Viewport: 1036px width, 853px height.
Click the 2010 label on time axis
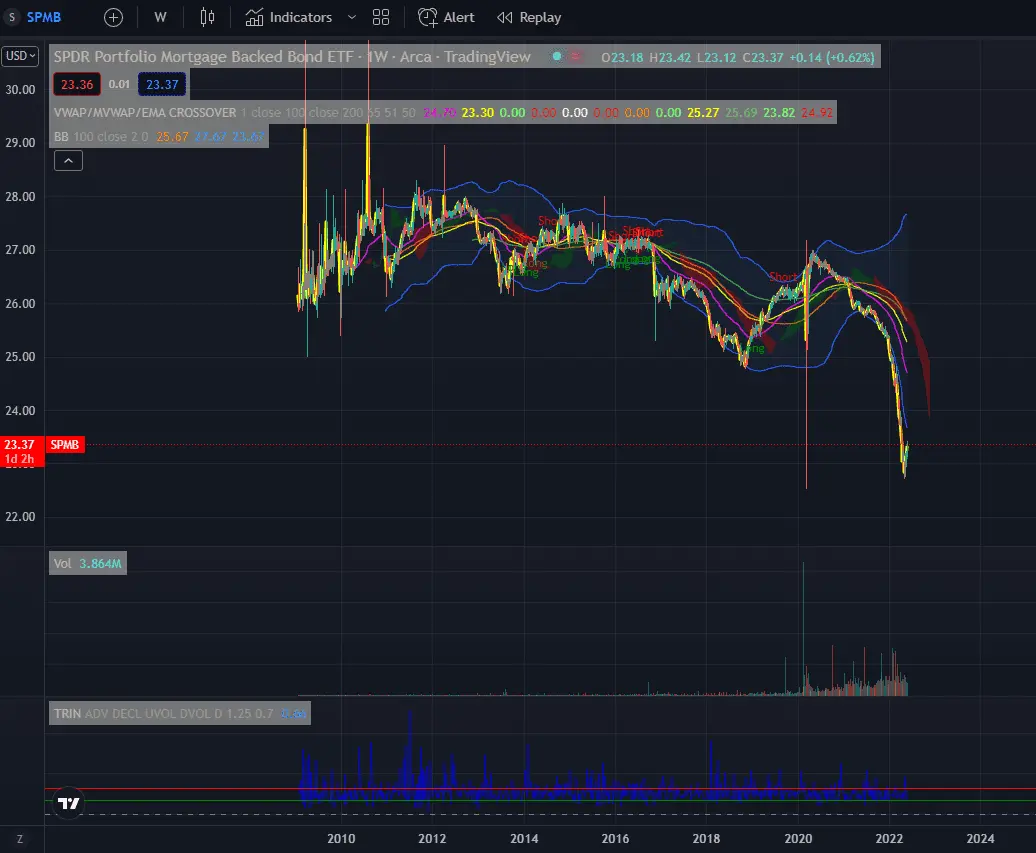(x=341, y=838)
